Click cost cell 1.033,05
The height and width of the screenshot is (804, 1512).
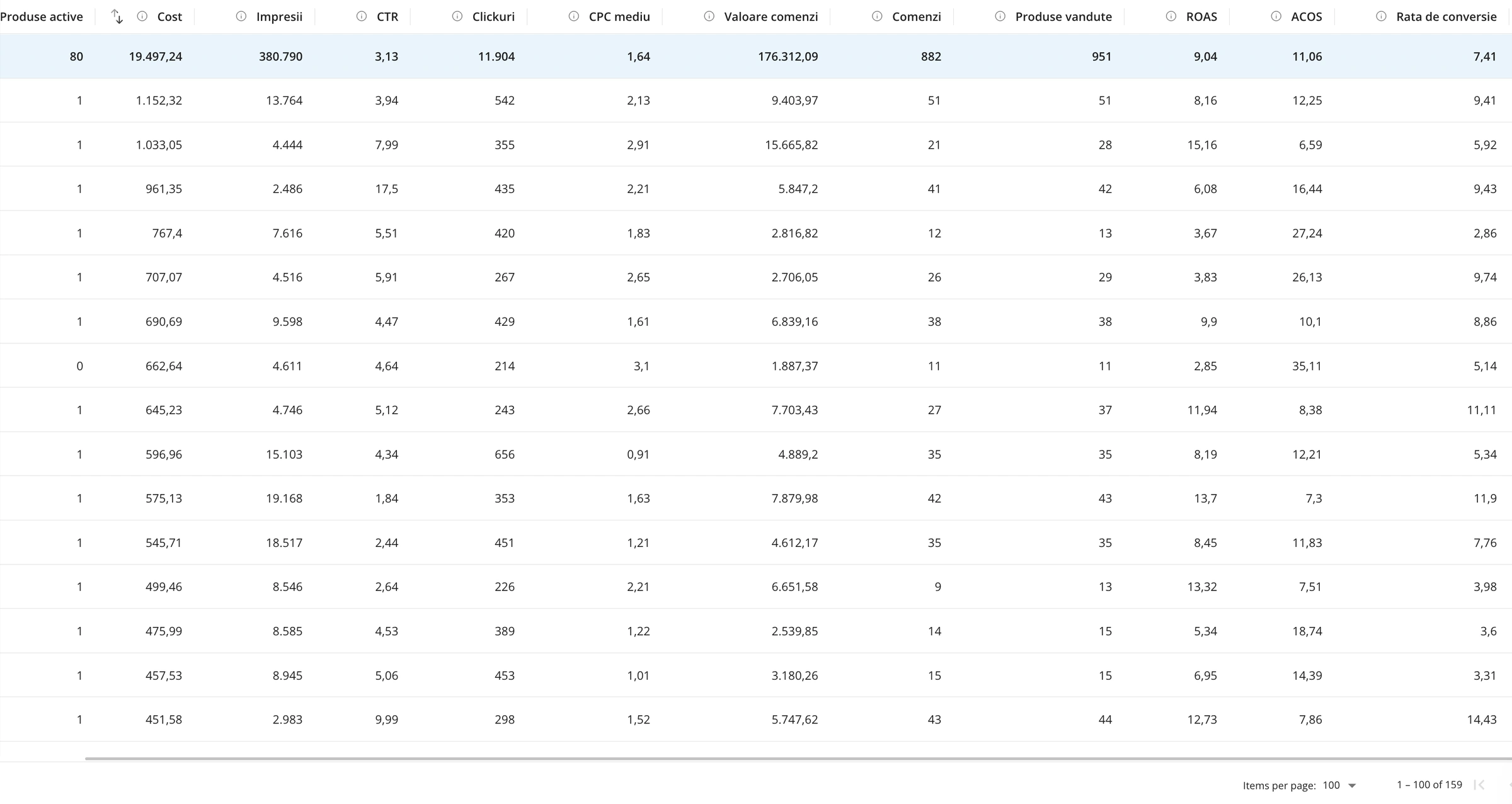pyautogui.click(x=159, y=145)
